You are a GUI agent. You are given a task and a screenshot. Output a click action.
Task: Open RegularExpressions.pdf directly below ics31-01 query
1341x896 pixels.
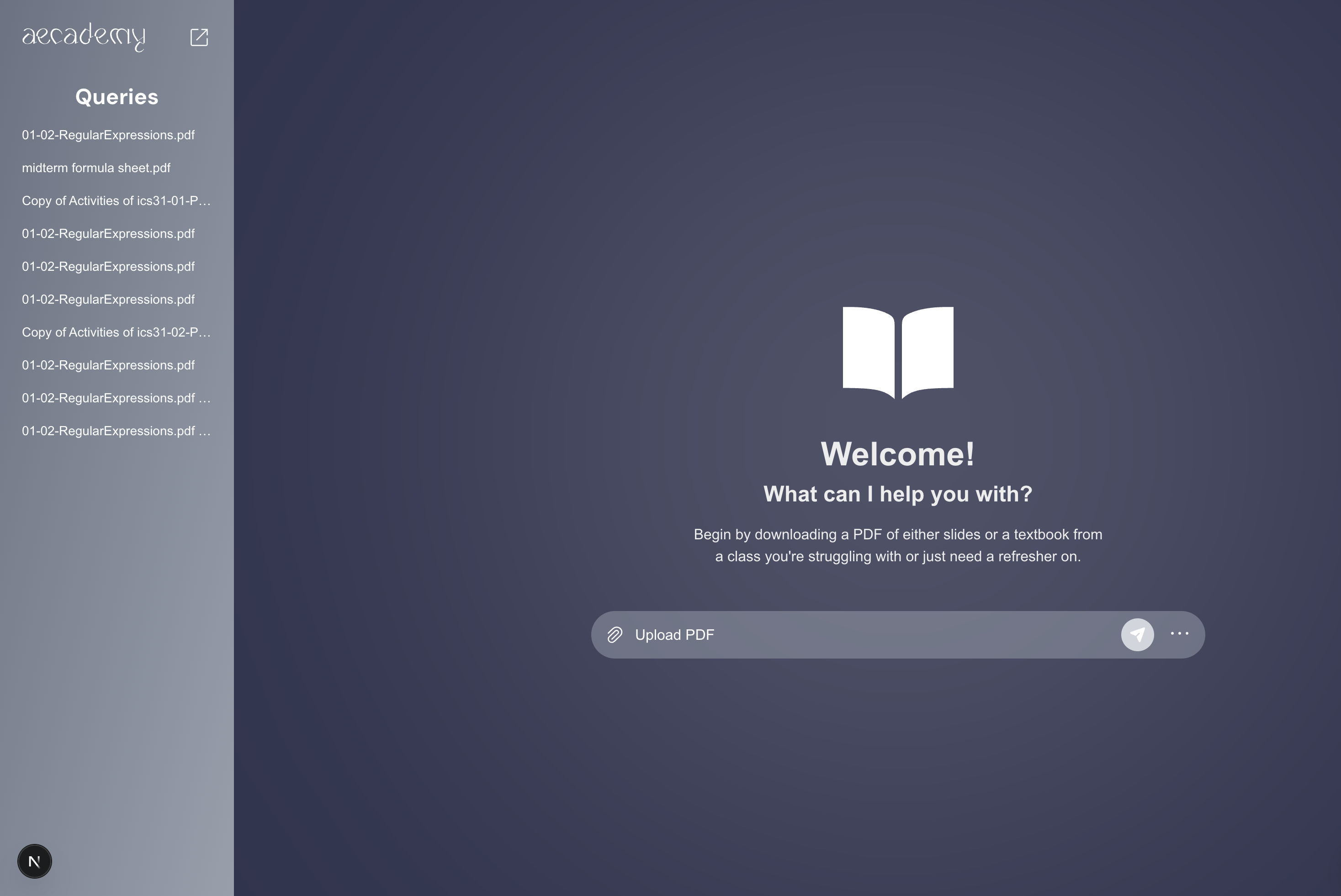pyautogui.click(x=108, y=234)
